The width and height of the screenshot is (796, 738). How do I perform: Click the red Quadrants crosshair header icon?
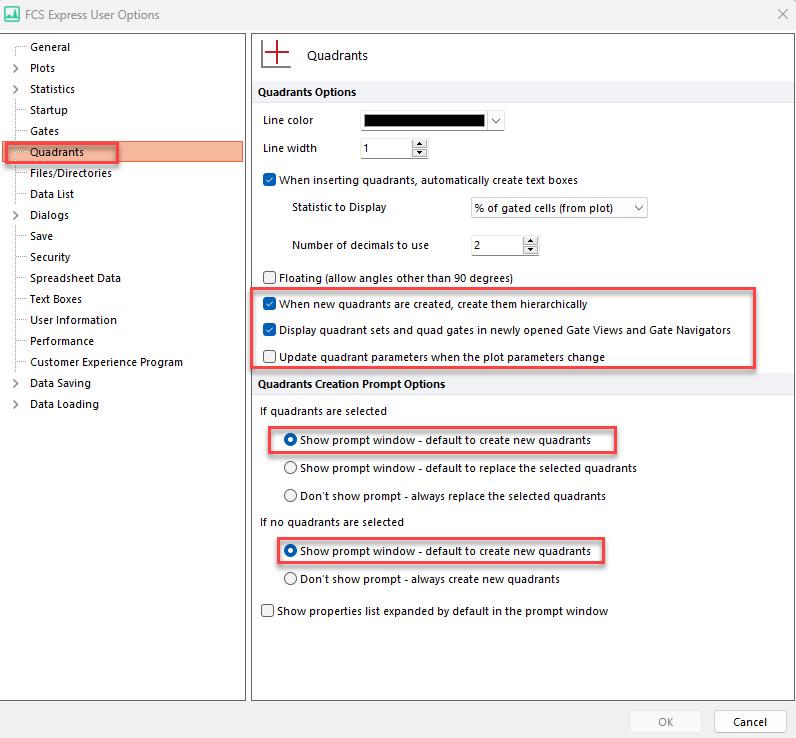point(275,55)
